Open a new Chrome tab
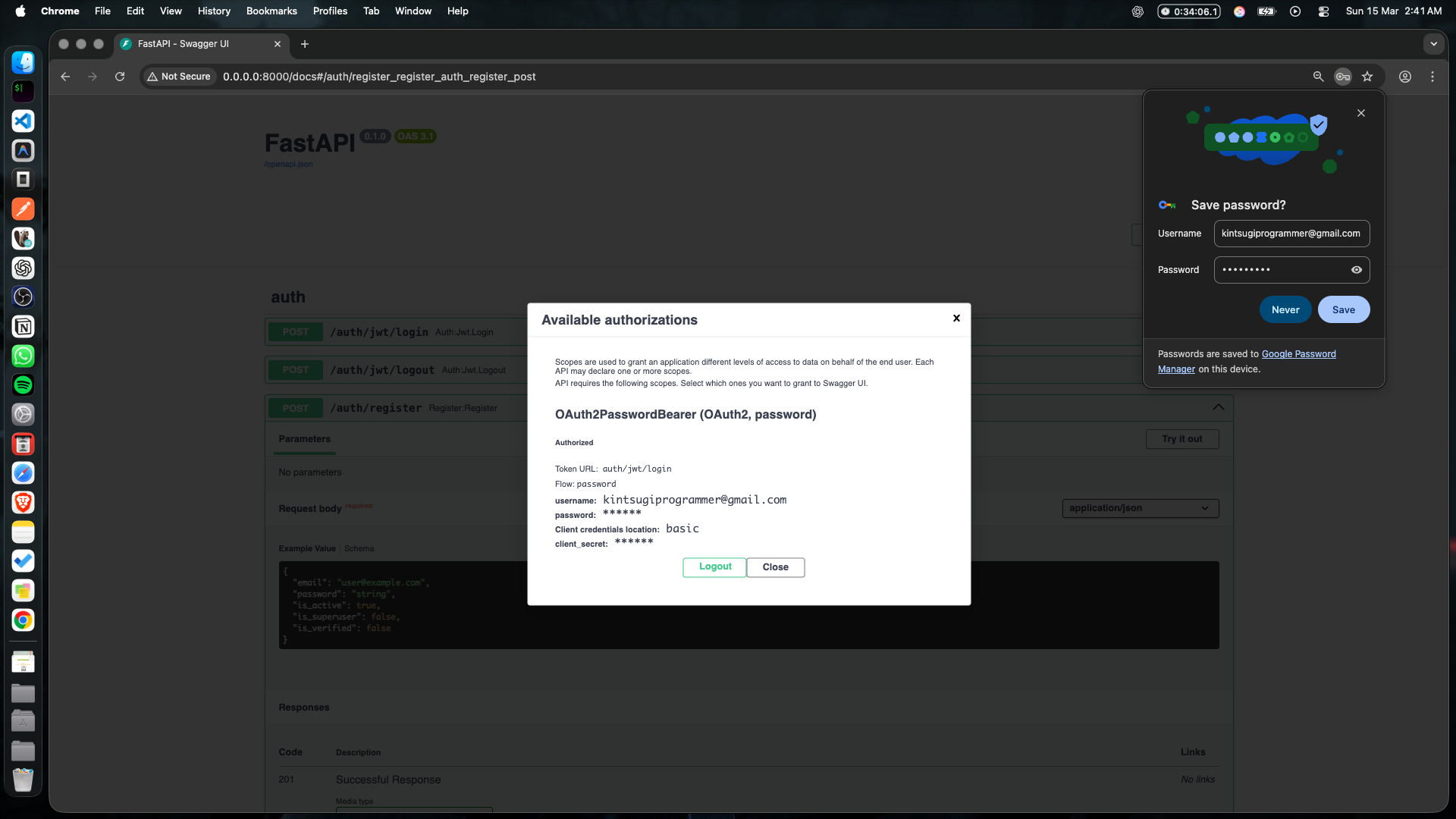The image size is (1456, 819). click(x=305, y=44)
